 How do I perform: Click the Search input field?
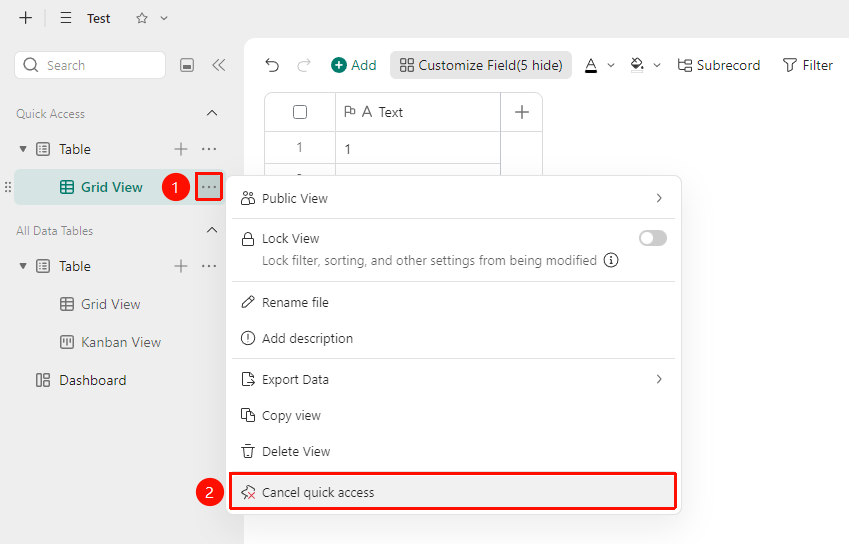point(90,65)
